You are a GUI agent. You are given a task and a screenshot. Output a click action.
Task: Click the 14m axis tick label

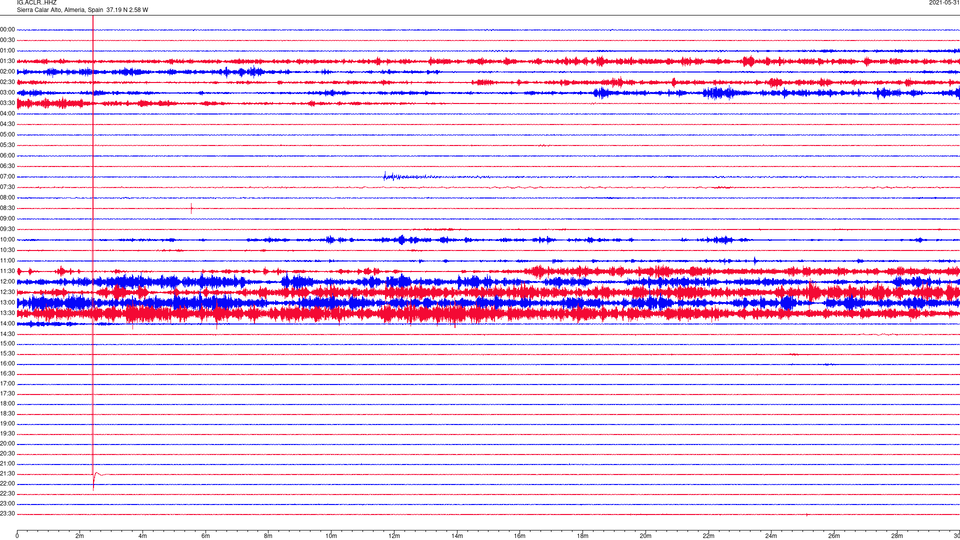457,536
